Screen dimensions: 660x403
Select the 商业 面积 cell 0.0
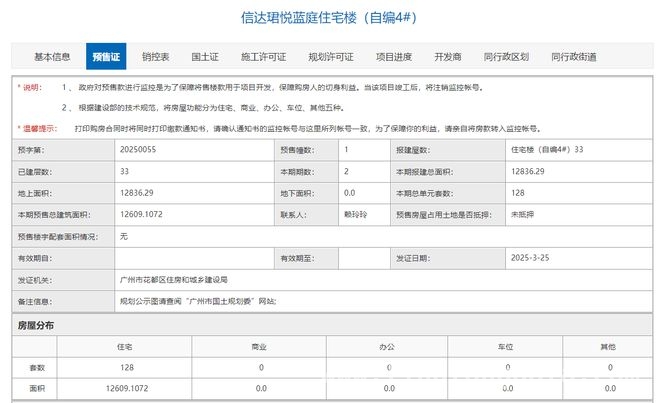(261, 388)
